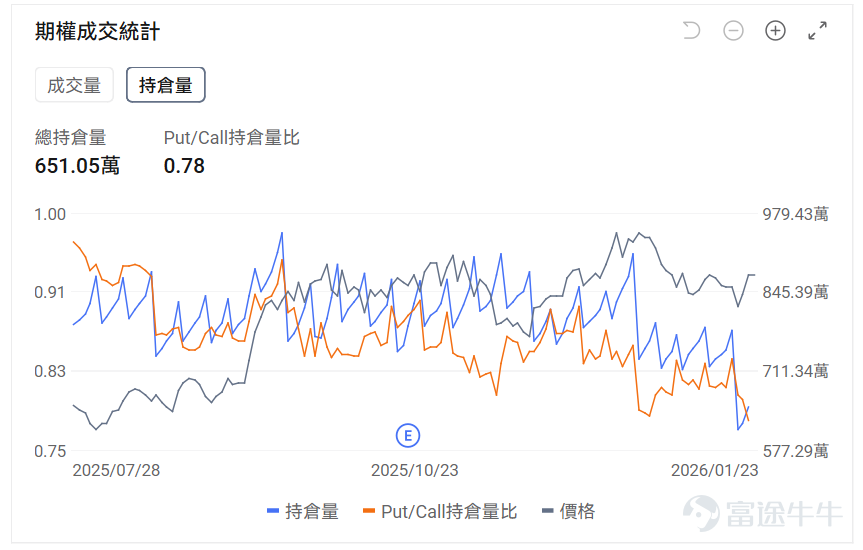Click the 577.29萬 right axis label

tap(795, 451)
